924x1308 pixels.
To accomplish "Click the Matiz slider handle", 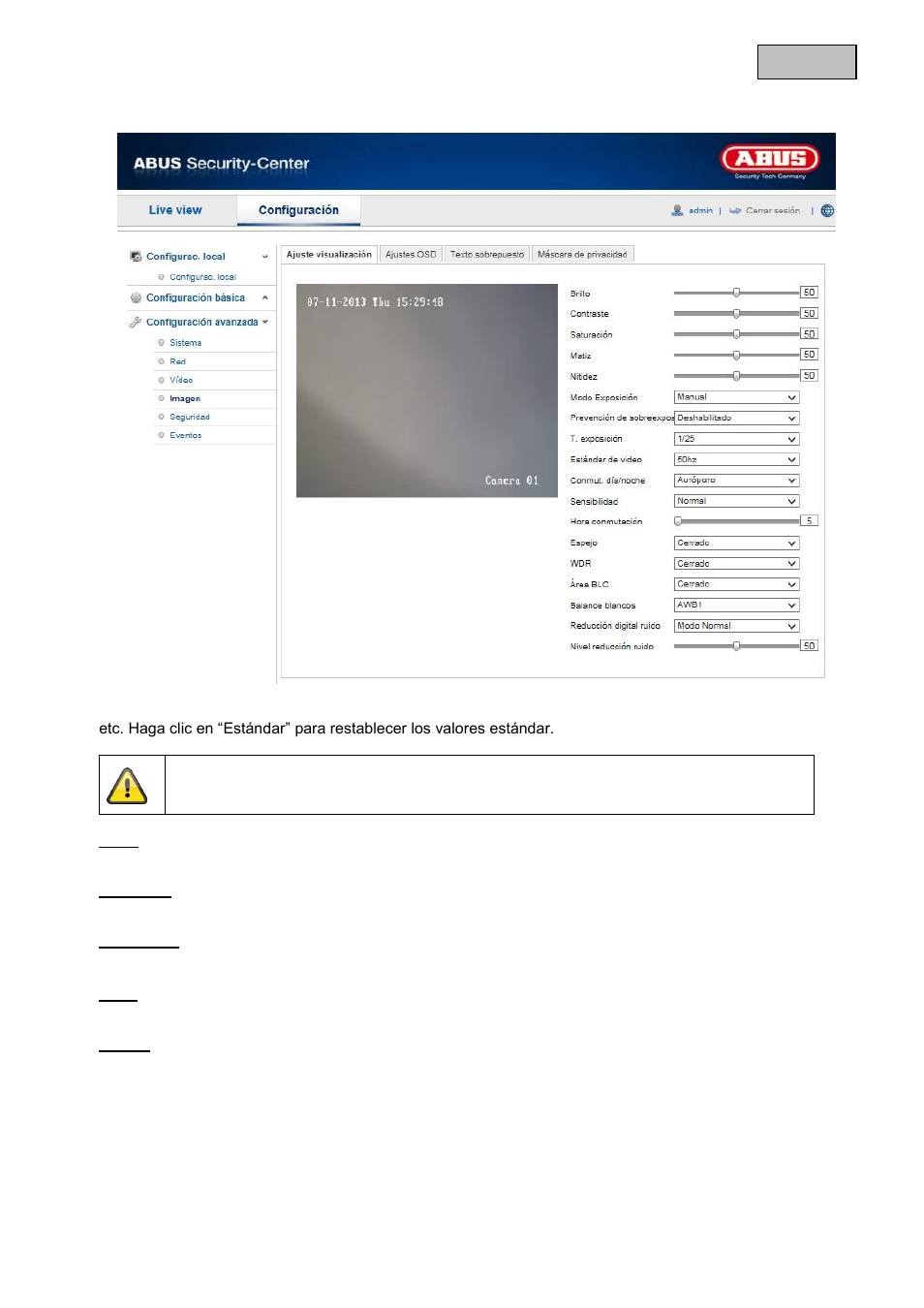I will pos(736,356).
